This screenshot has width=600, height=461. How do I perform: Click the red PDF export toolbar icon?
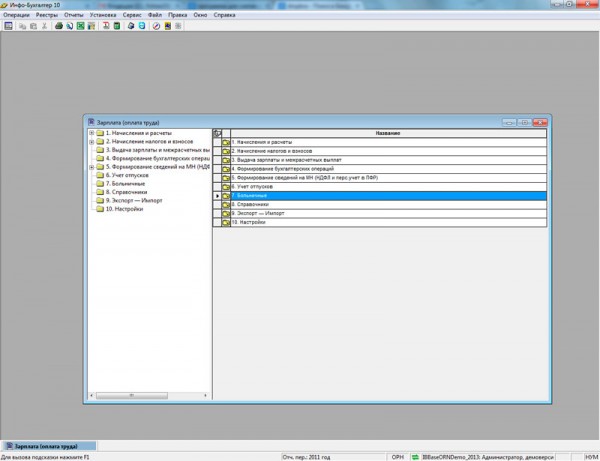pos(106,25)
